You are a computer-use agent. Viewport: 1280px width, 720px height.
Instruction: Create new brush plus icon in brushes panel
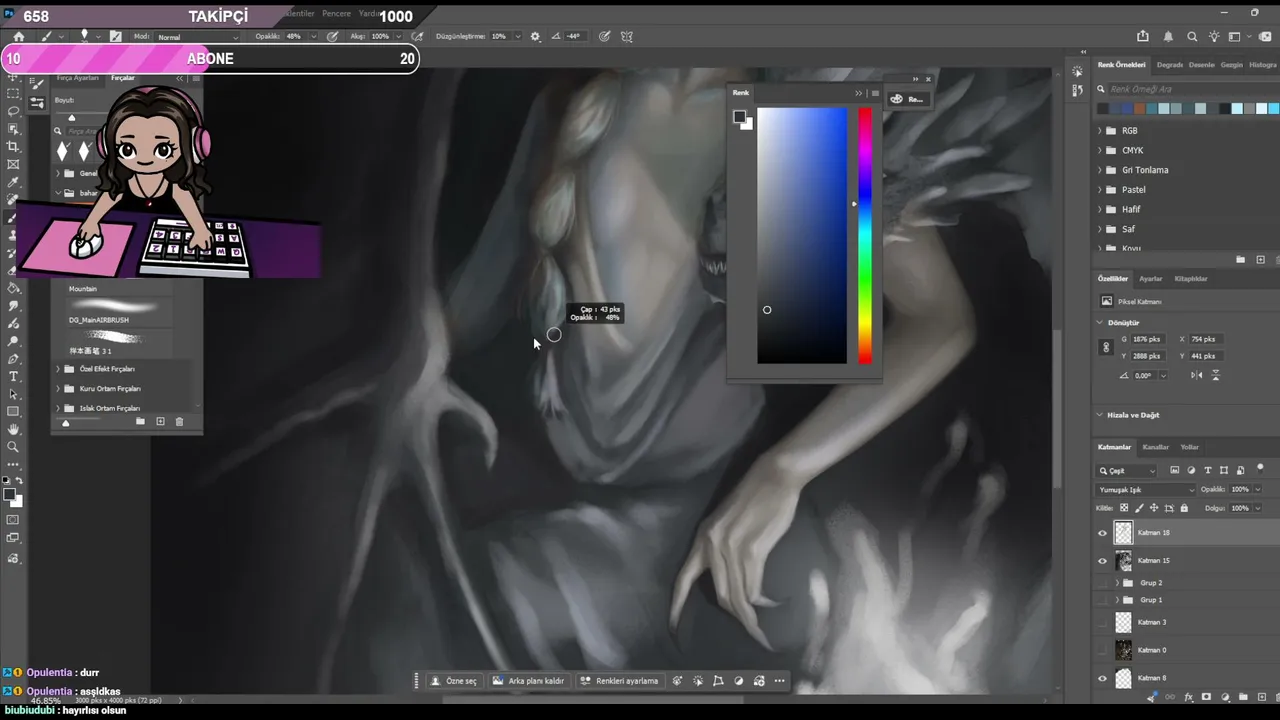click(160, 422)
